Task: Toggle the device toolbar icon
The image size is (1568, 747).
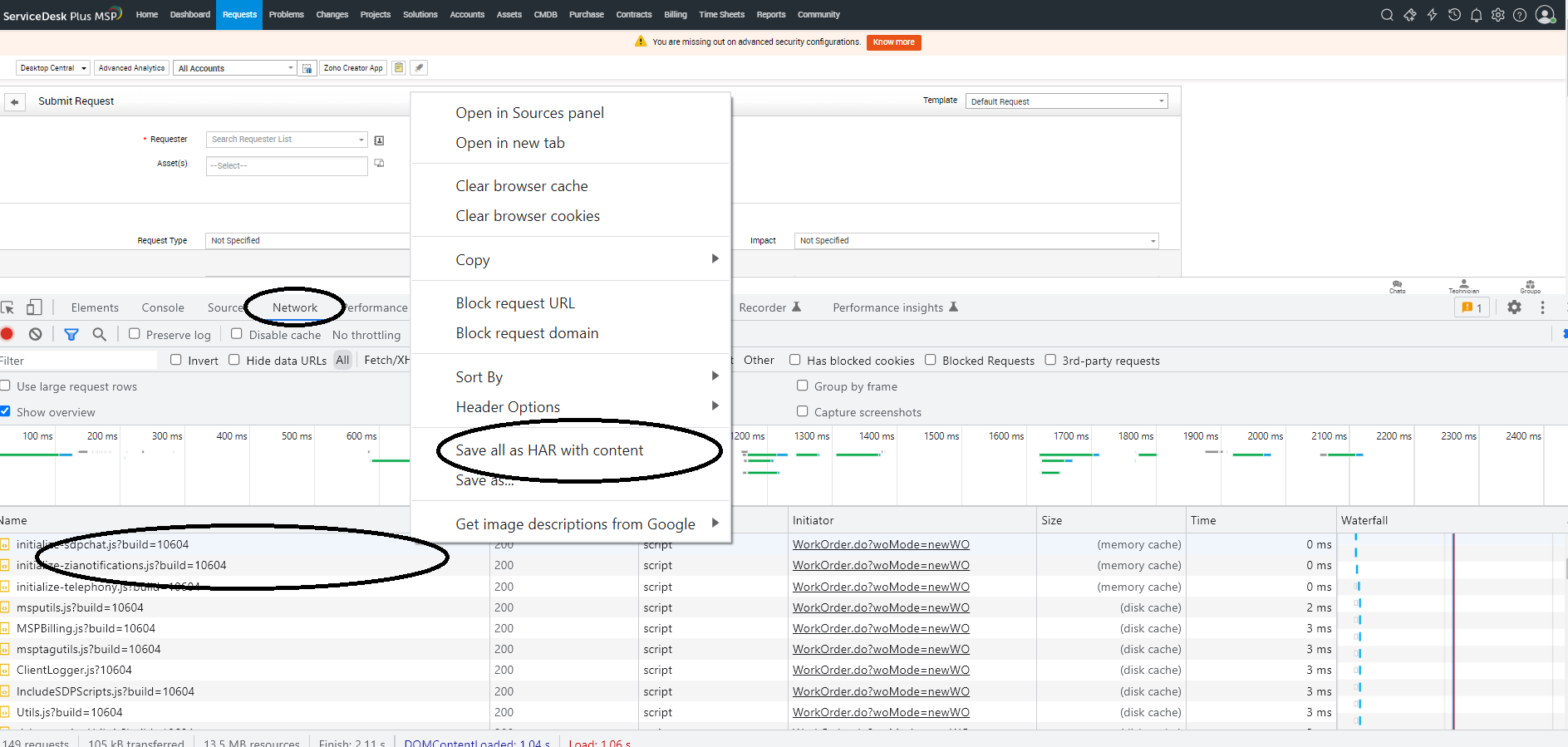Action: (x=34, y=307)
